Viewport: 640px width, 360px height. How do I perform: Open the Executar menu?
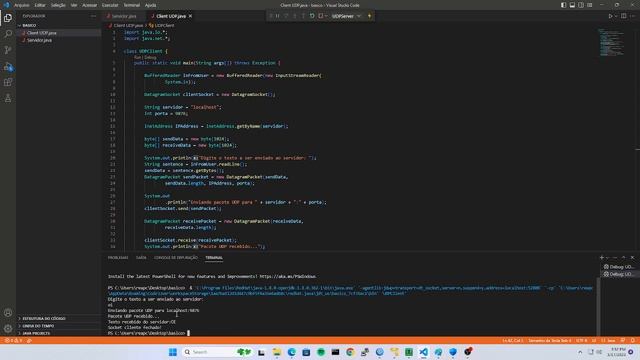tap(110, 5)
